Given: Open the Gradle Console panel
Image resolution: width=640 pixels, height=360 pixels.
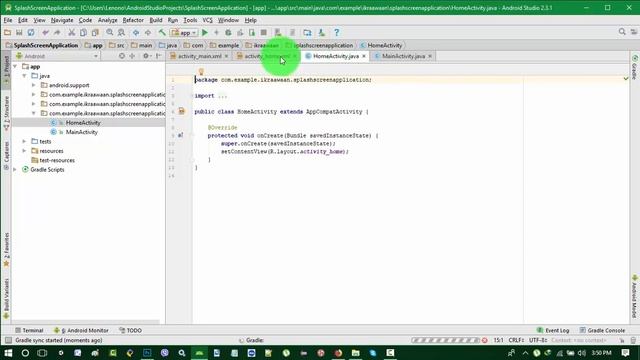Looking at the screenshot, I should (602, 330).
